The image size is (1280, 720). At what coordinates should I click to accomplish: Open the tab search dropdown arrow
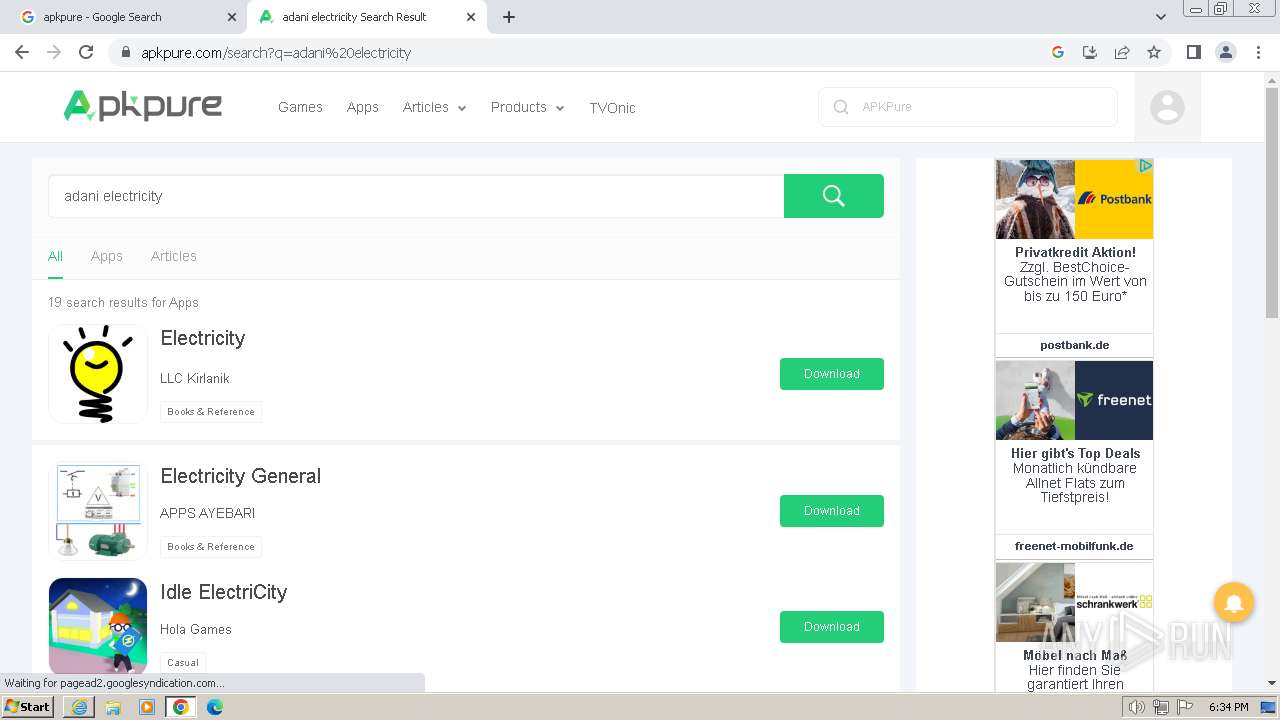1161,17
